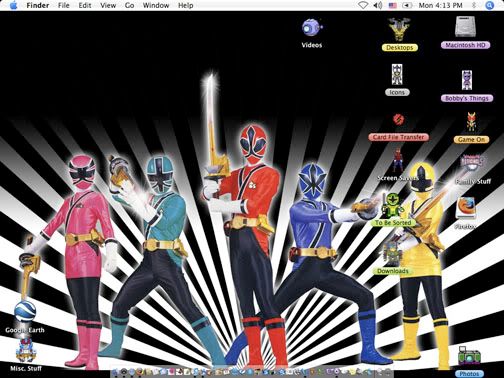Screen dimensions: 504x378
Task: Open the Edit menu
Action: [85, 5]
